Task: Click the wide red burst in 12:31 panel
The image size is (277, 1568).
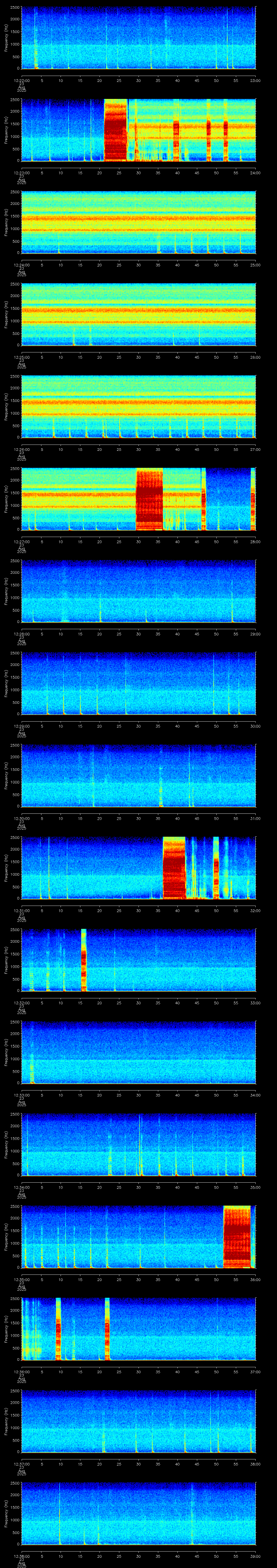Action: (x=175, y=868)
